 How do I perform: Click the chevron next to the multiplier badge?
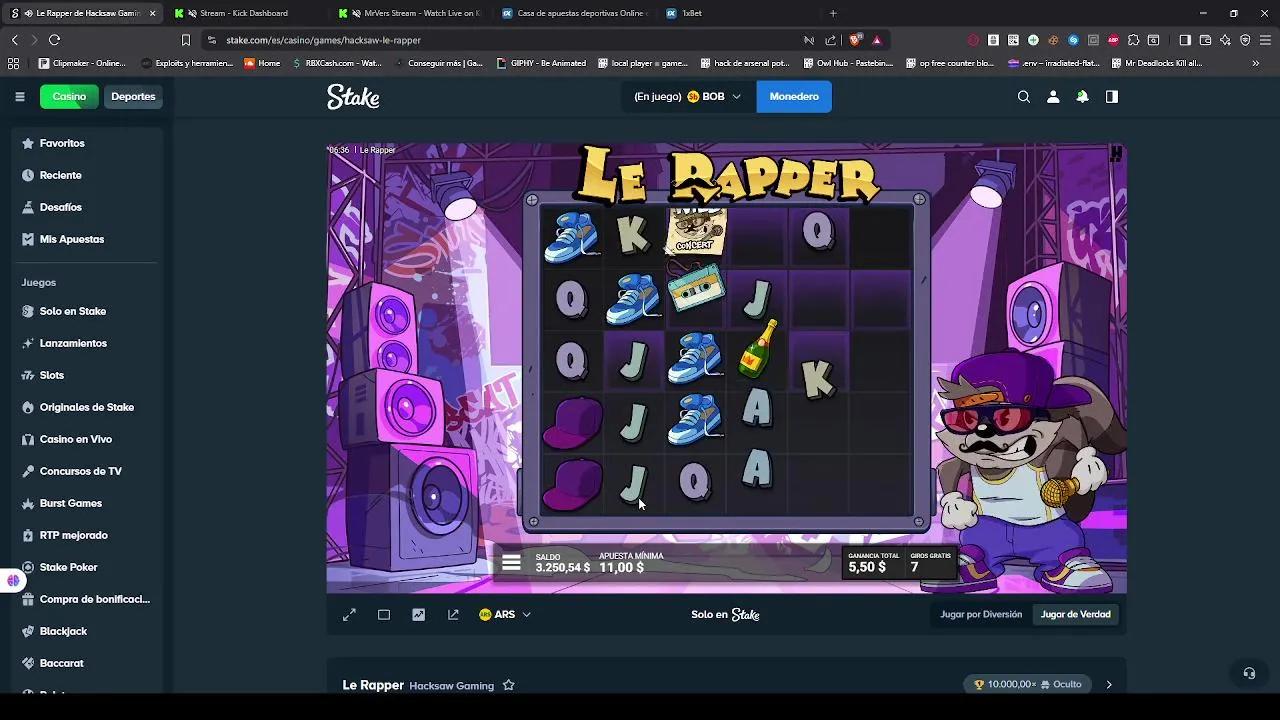tap(1110, 684)
